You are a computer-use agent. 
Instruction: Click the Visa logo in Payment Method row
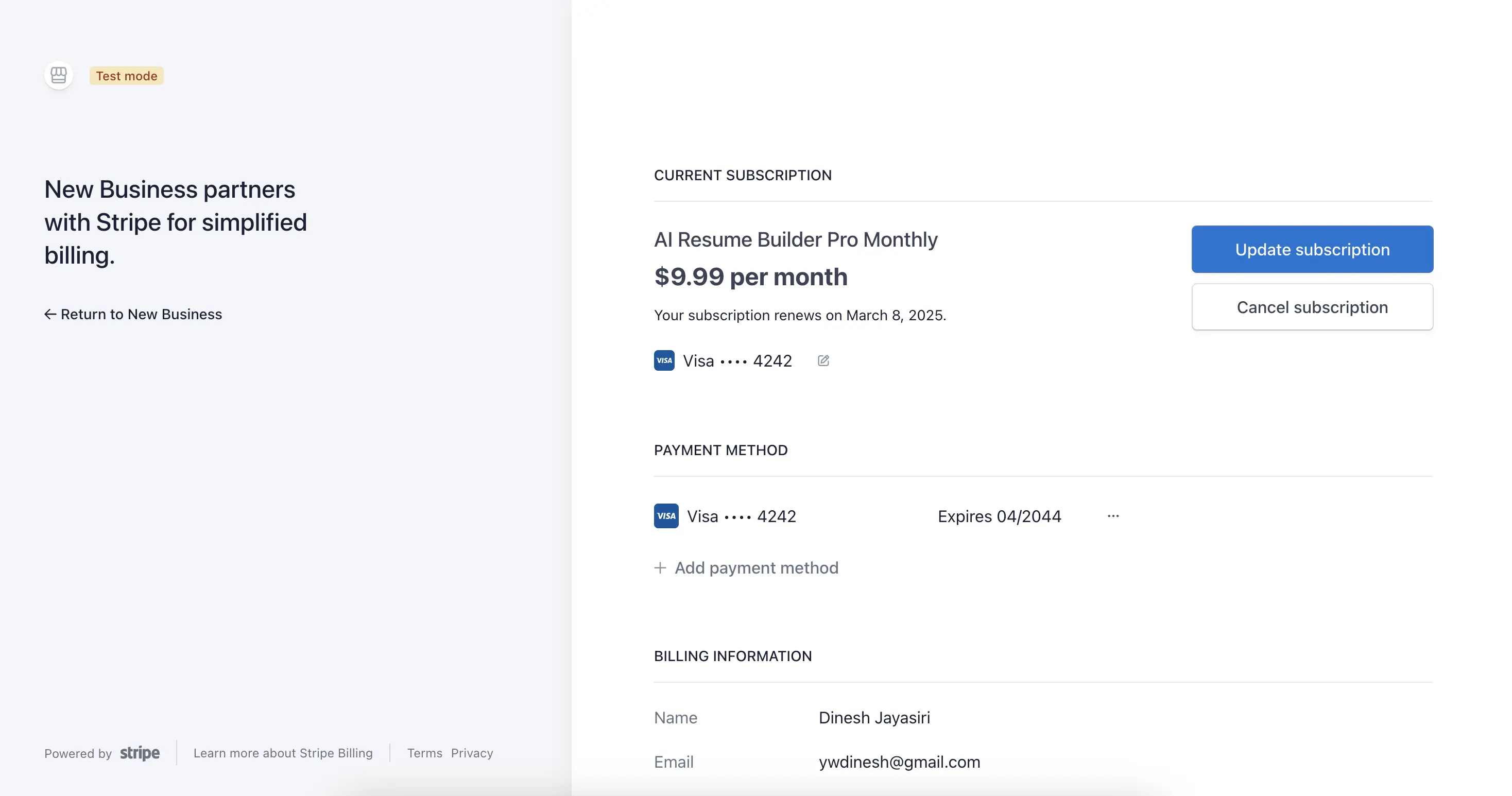point(666,516)
